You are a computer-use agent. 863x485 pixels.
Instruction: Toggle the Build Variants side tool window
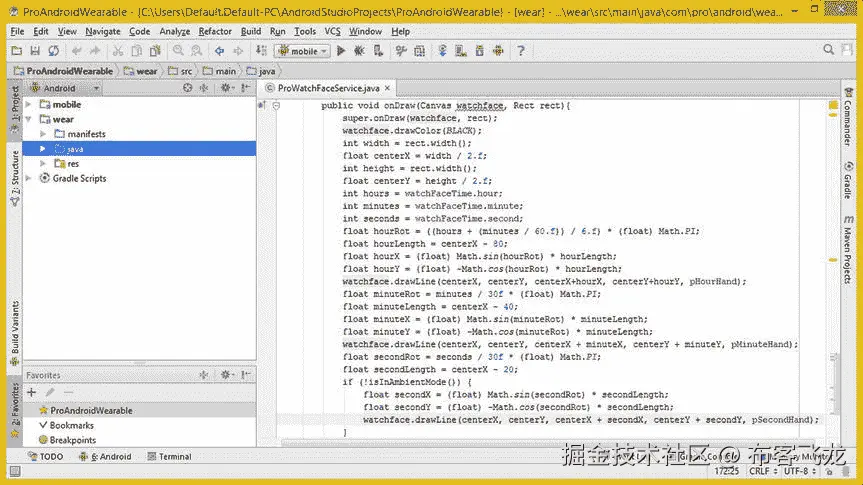tap(15, 333)
